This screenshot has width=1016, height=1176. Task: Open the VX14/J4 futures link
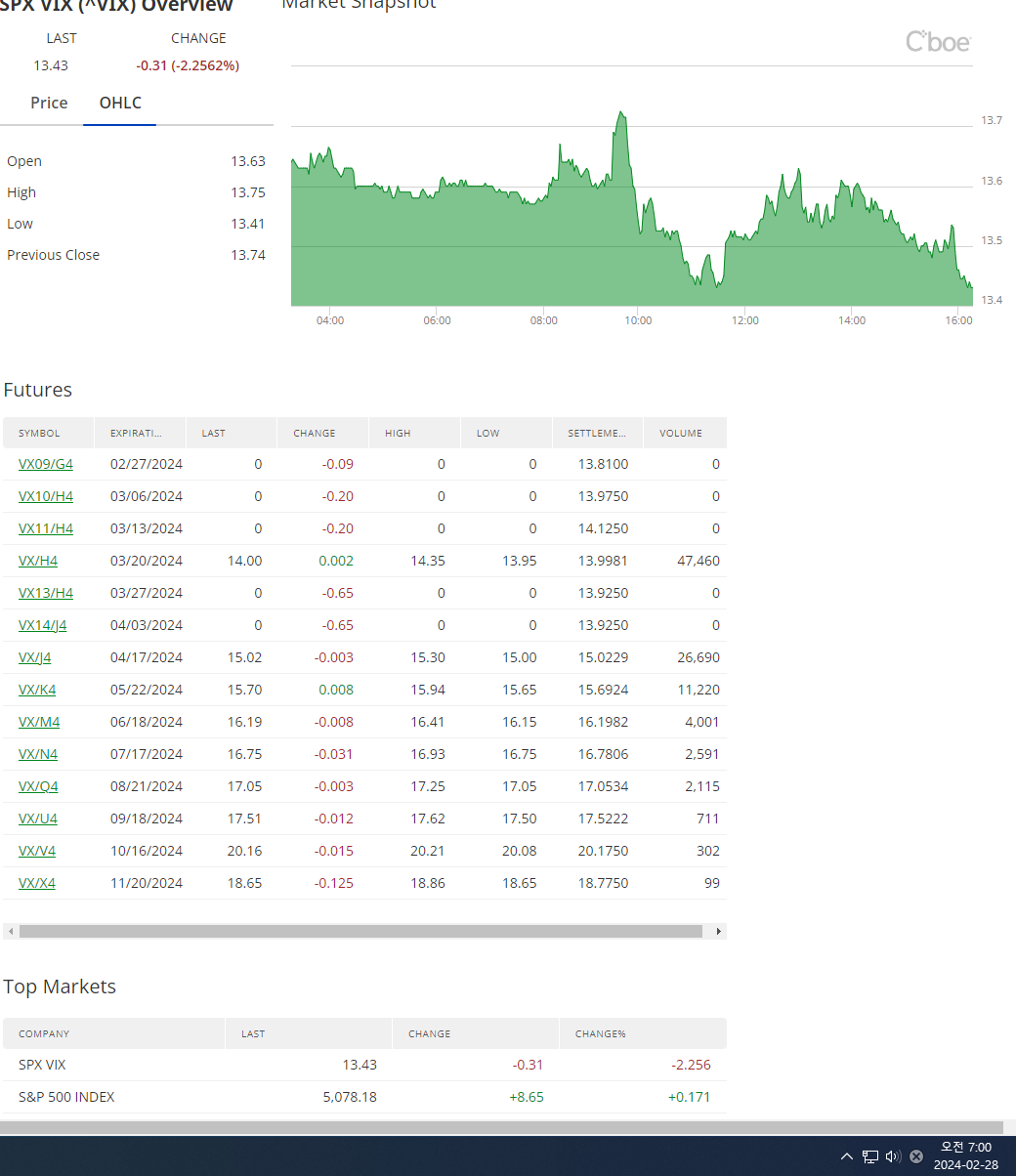click(43, 625)
